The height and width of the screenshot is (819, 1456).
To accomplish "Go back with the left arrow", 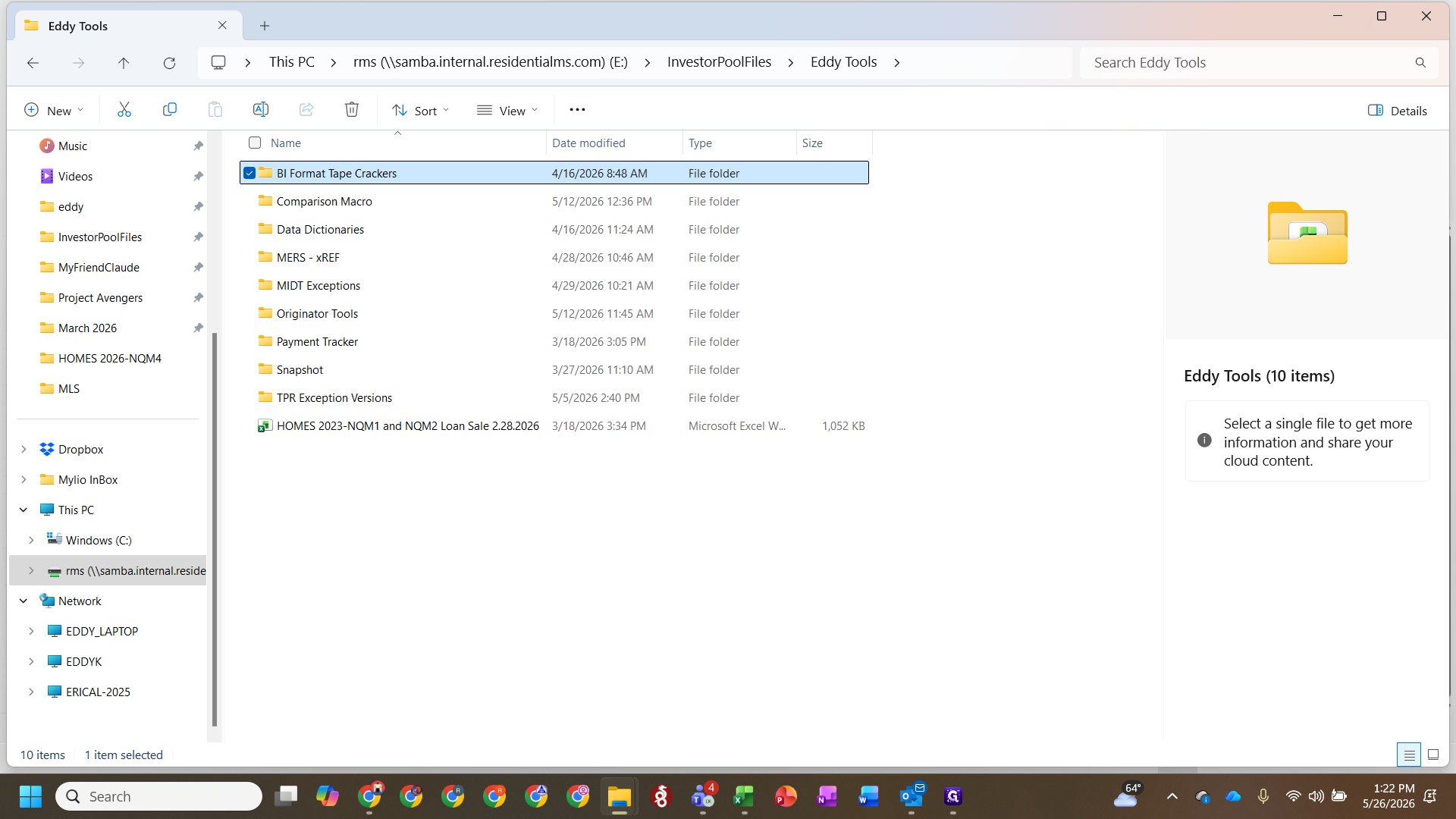I will pyautogui.click(x=33, y=63).
